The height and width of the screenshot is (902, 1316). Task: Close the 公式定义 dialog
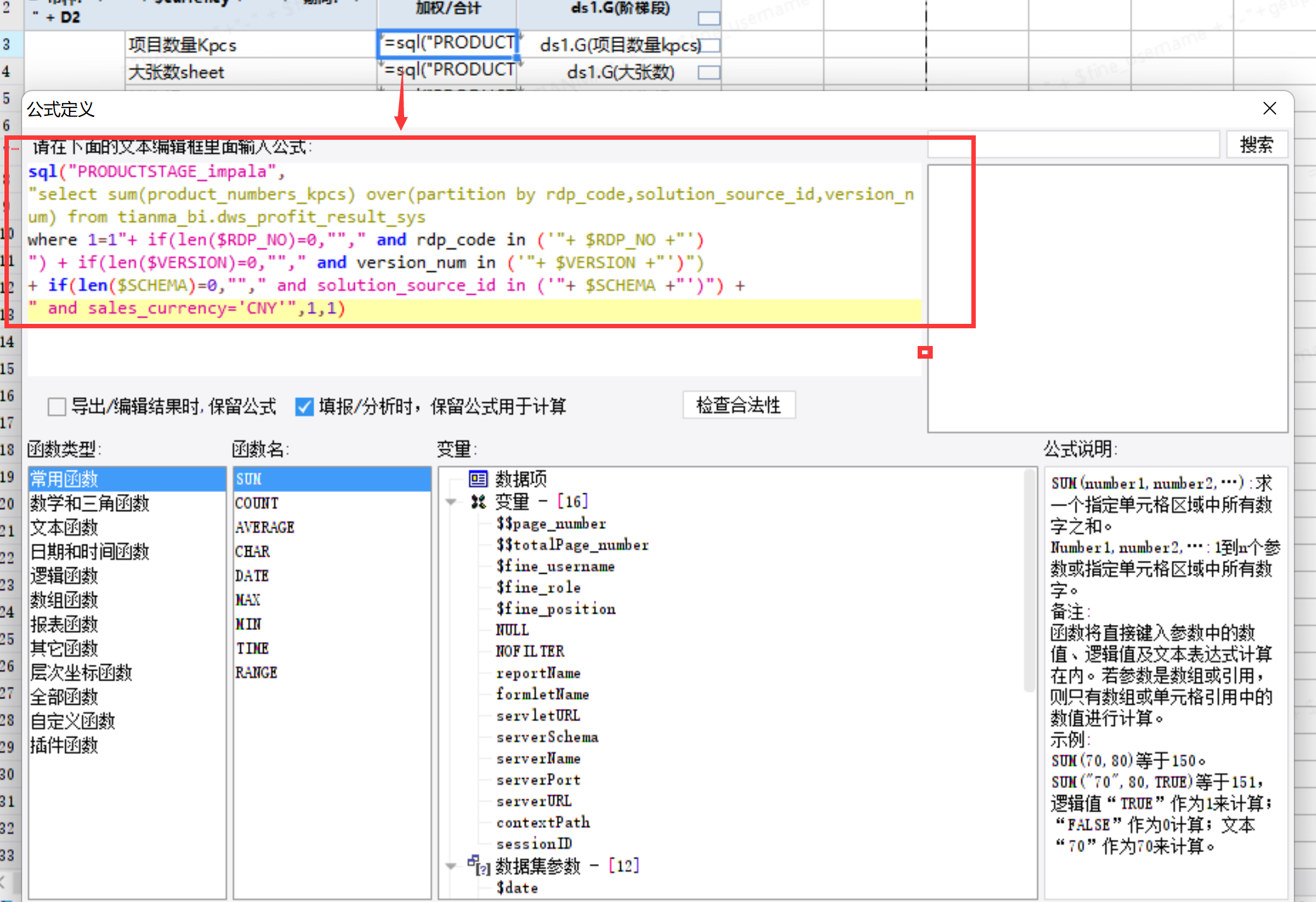[x=1269, y=109]
